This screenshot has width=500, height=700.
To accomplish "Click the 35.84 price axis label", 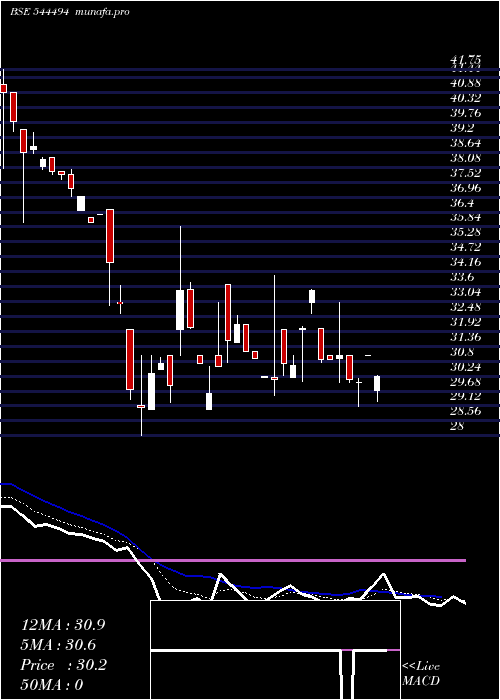I will click(466, 217).
